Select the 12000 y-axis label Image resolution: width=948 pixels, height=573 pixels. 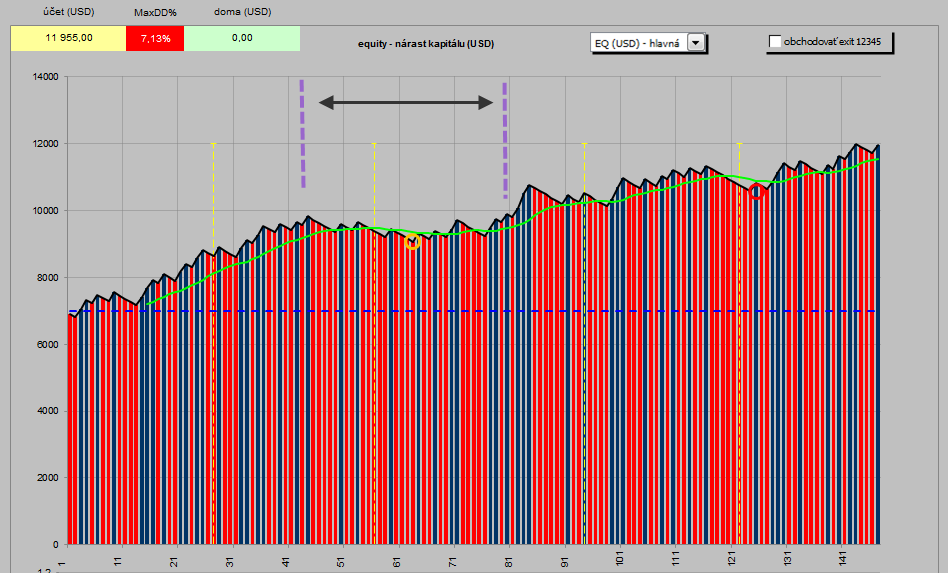[46, 144]
